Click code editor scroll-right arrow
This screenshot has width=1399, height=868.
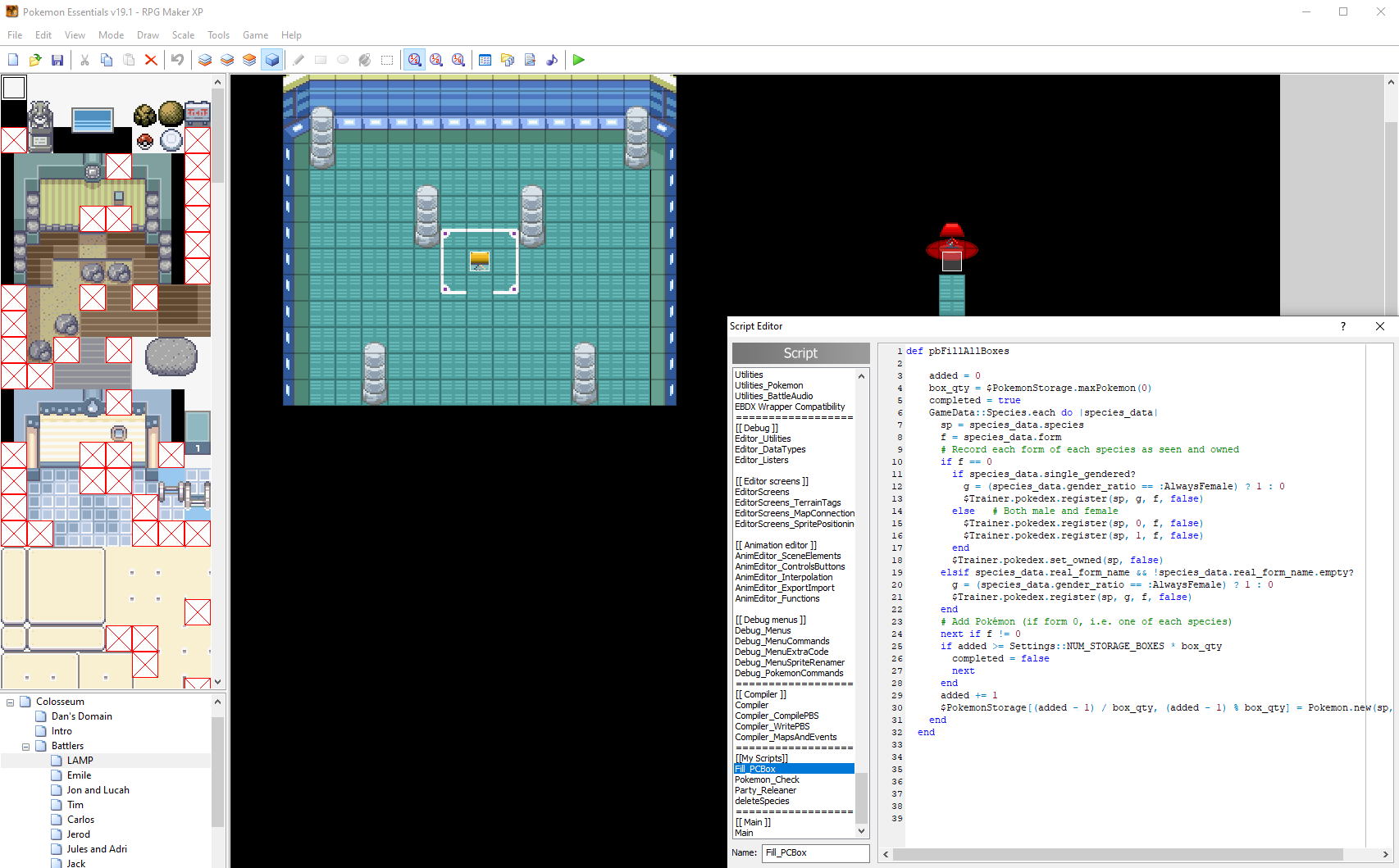pos(1385,854)
